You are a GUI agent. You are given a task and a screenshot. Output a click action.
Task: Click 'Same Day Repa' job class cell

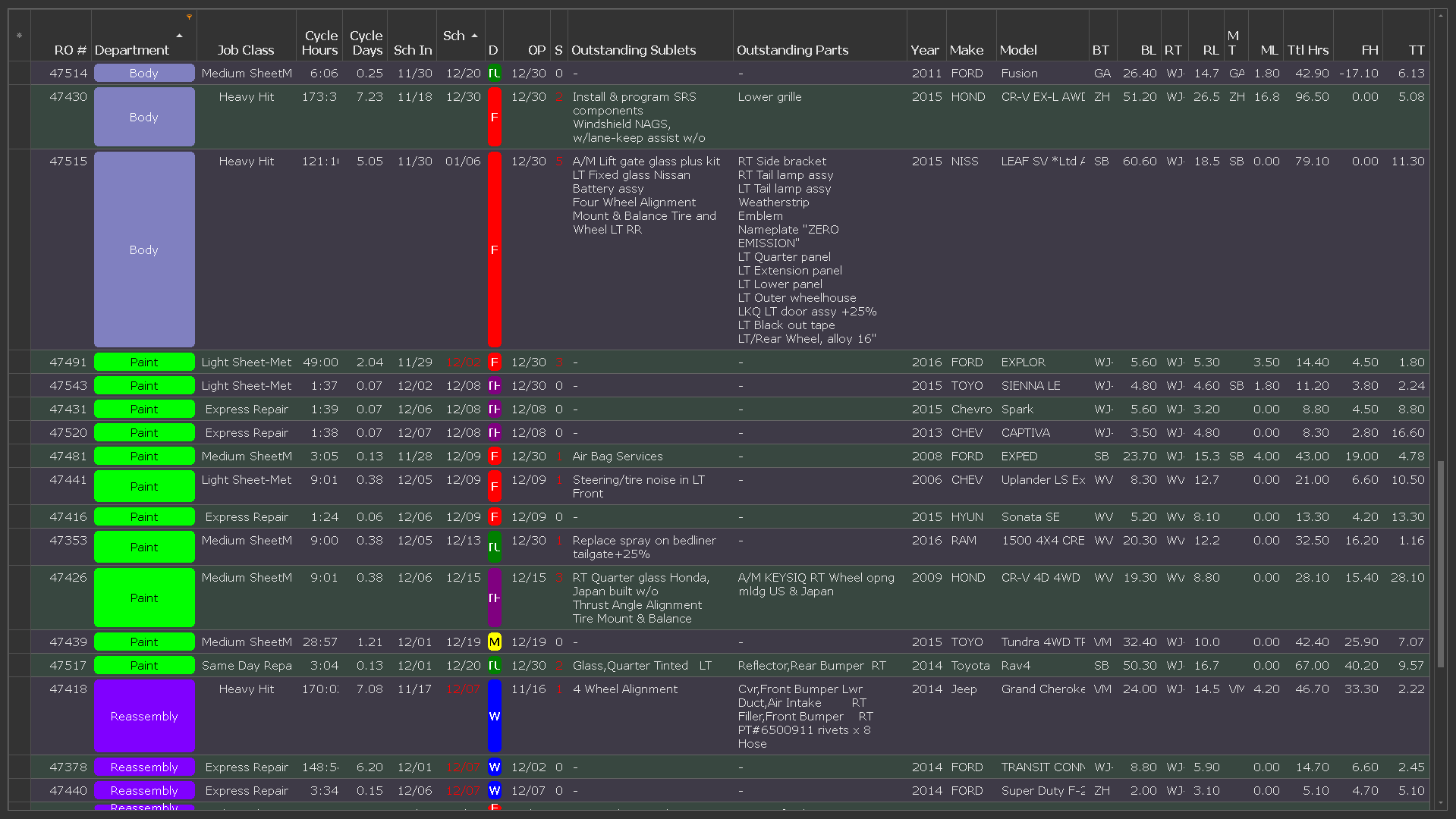click(247, 666)
